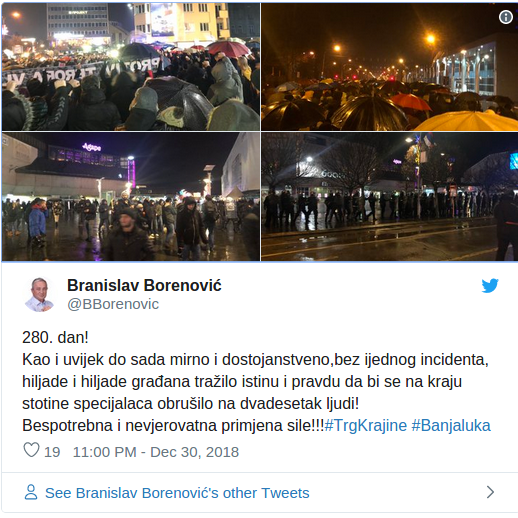The image size is (518, 518).
Task: Like the tweet with the heart icon
Action: pyautogui.click(x=32, y=450)
